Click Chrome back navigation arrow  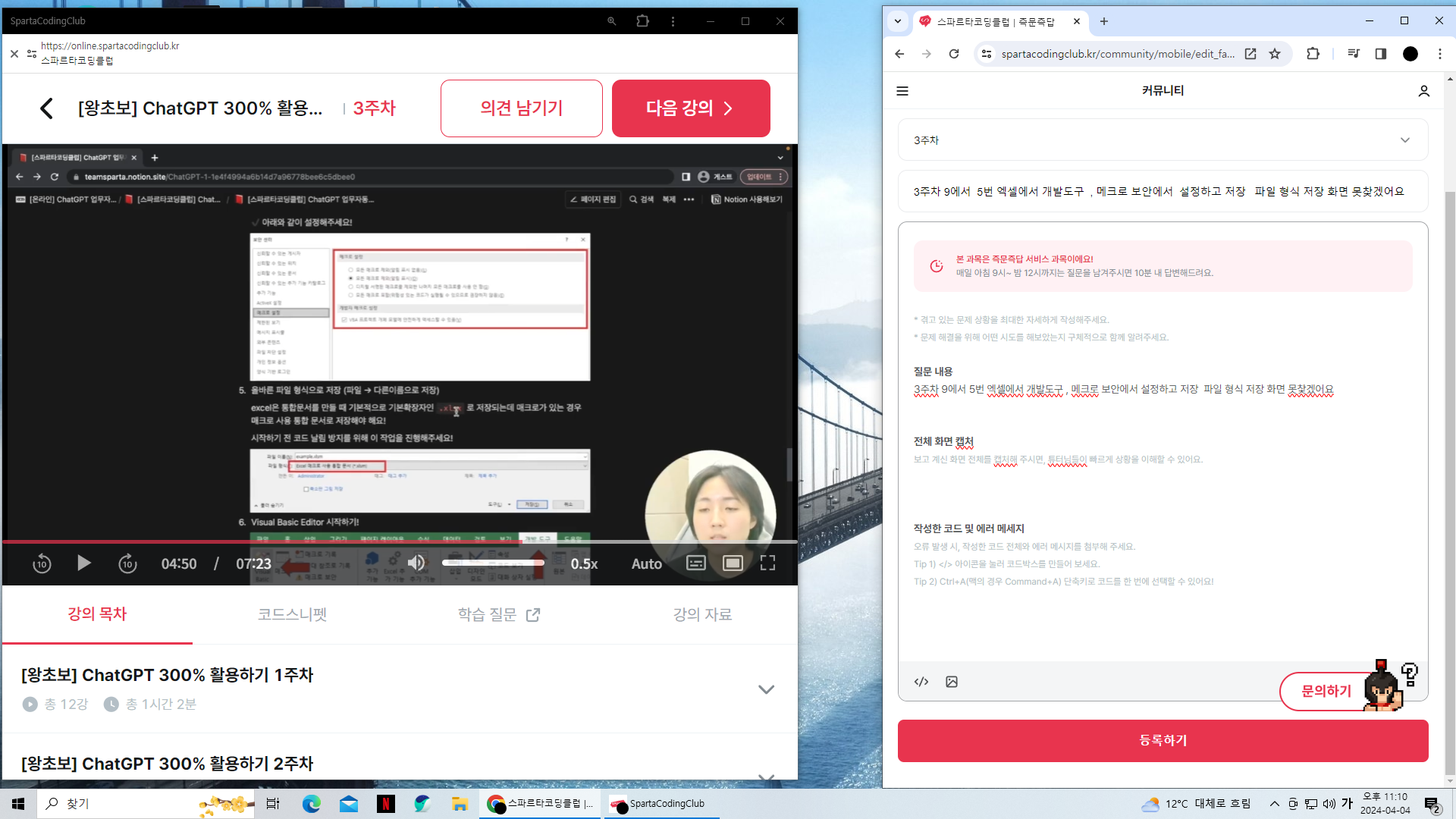(x=899, y=54)
